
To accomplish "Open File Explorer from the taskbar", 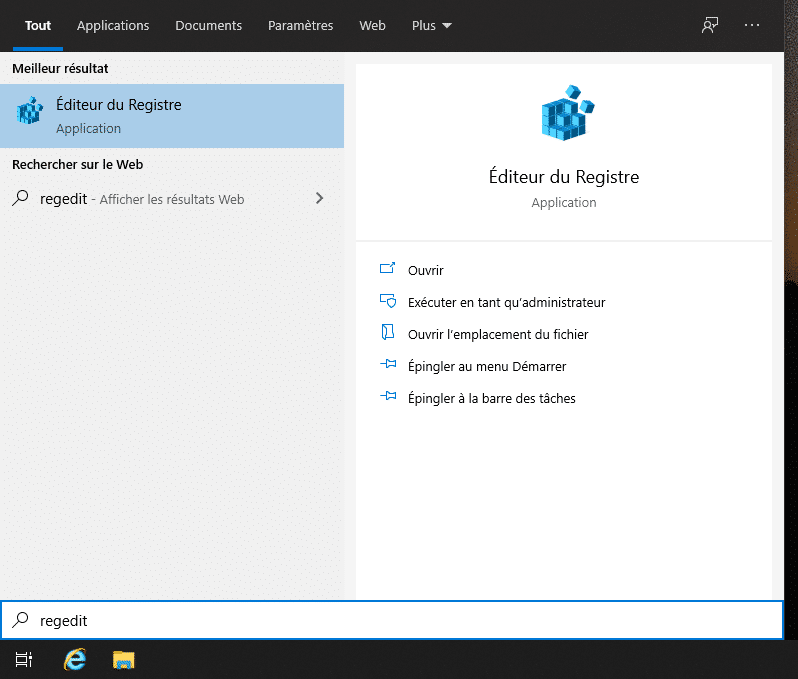I will [123, 659].
